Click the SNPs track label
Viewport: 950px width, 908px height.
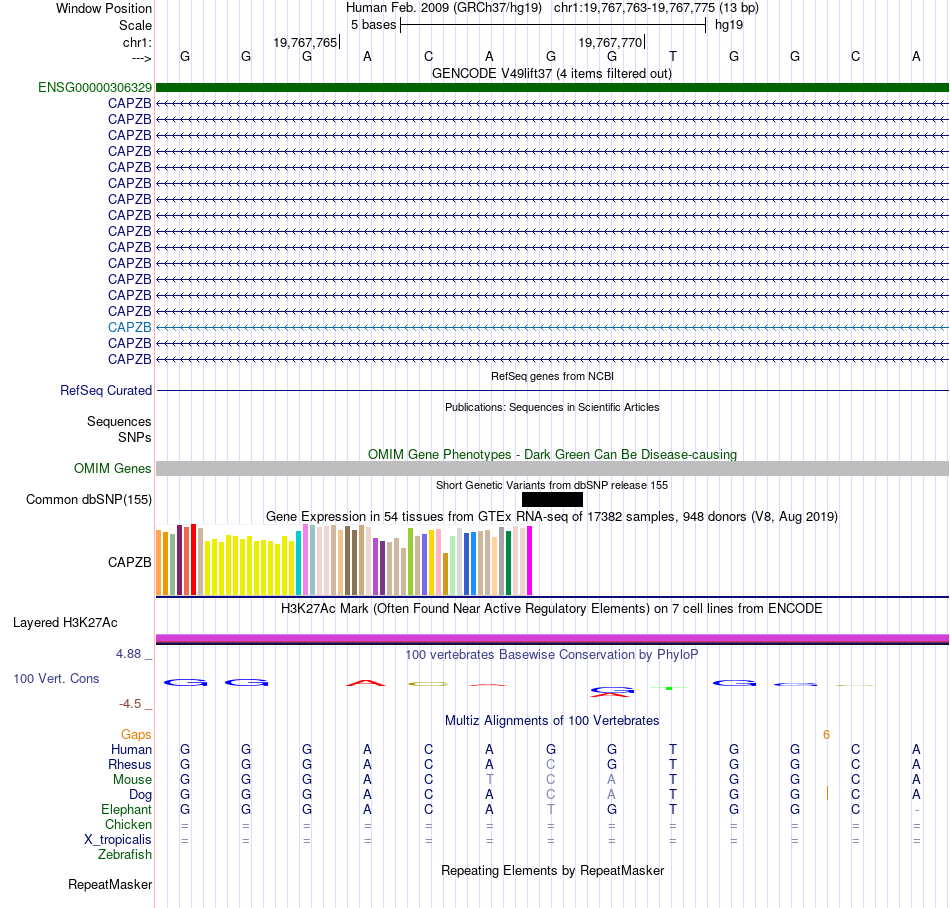(x=135, y=437)
